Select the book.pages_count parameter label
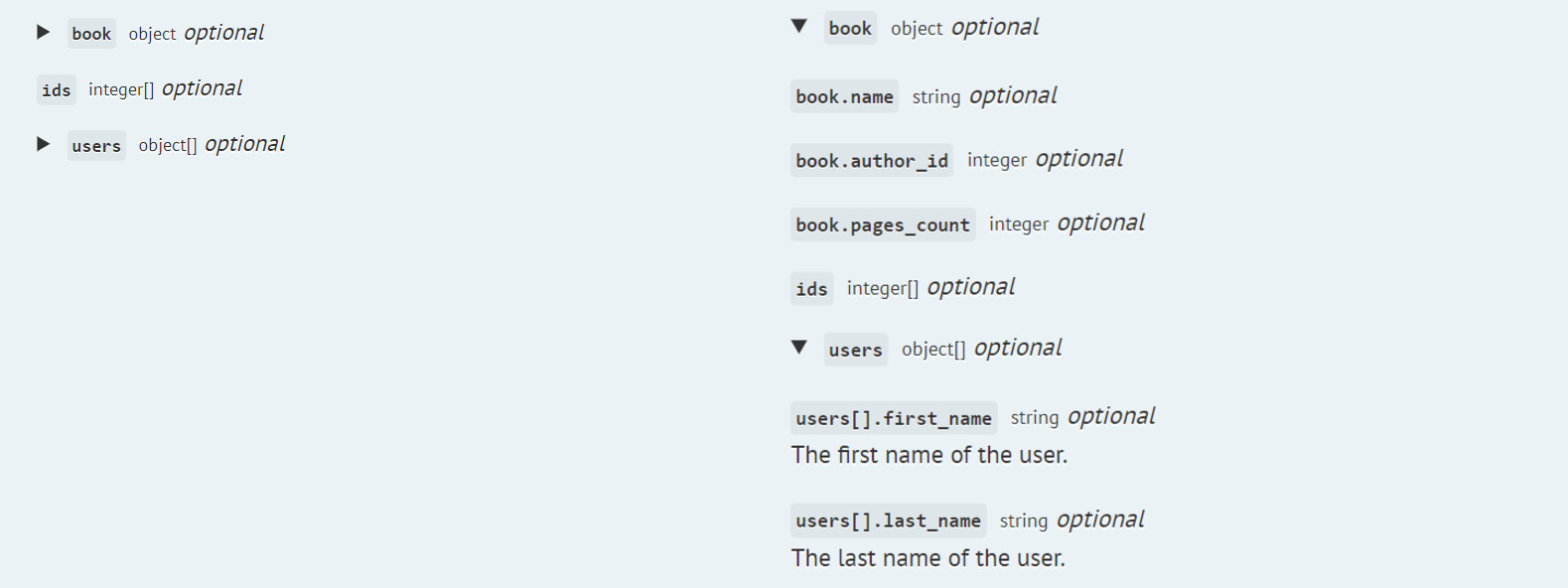 point(882,225)
